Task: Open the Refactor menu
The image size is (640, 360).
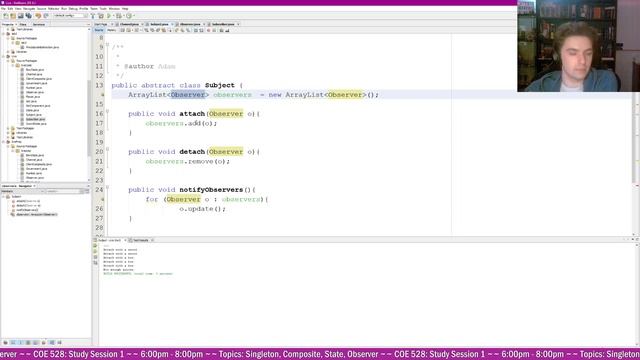Action: pyautogui.click(x=53, y=9)
